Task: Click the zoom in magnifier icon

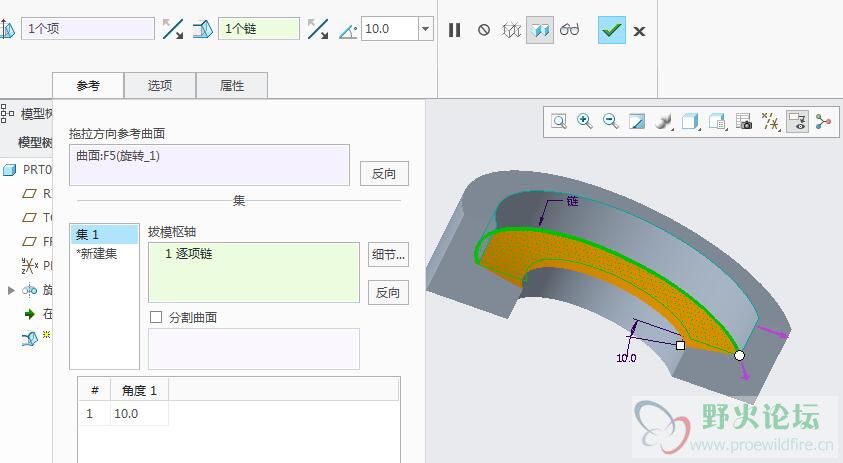Action: pos(584,122)
